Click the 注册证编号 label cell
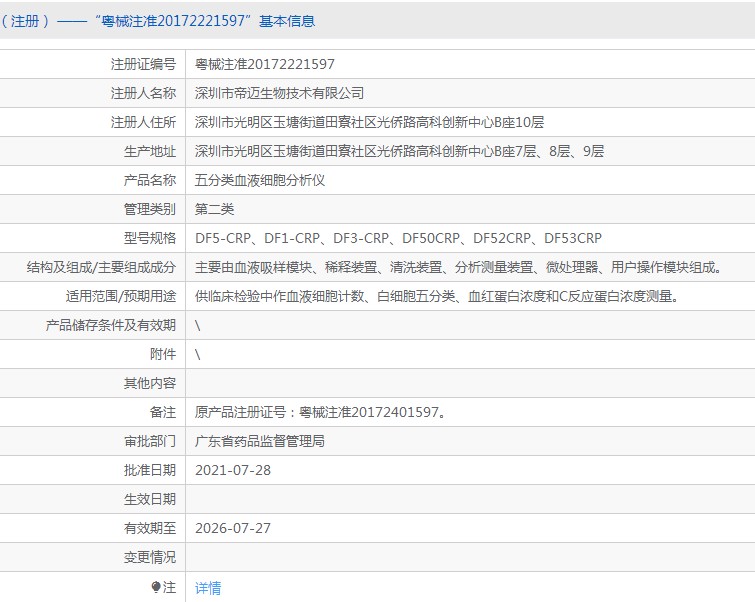755x602 pixels. pyautogui.click(x=143, y=64)
